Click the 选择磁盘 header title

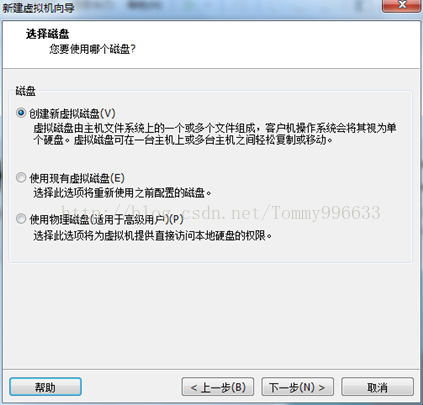pyautogui.click(x=47, y=34)
